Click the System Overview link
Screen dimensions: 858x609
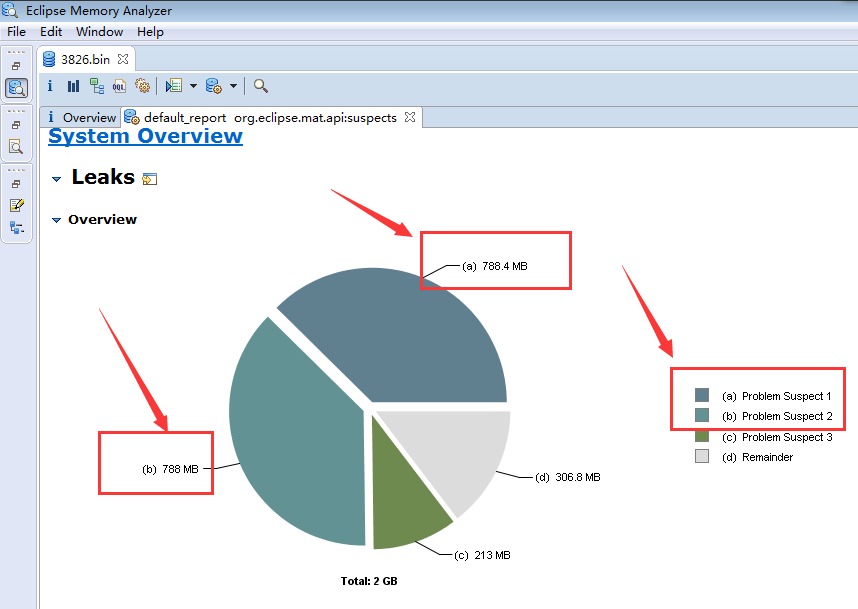[x=145, y=136]
